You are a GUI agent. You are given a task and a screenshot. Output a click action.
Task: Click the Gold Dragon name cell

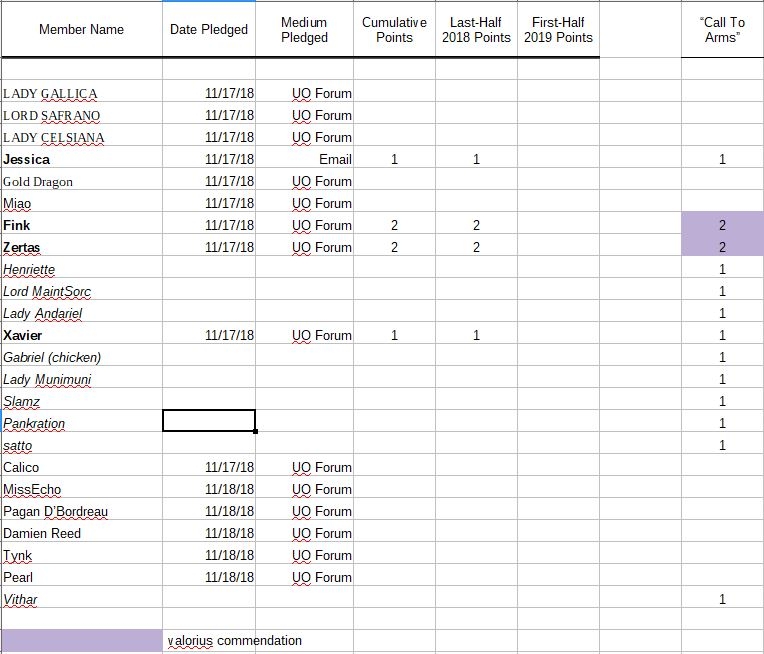[x=81, y=179]
